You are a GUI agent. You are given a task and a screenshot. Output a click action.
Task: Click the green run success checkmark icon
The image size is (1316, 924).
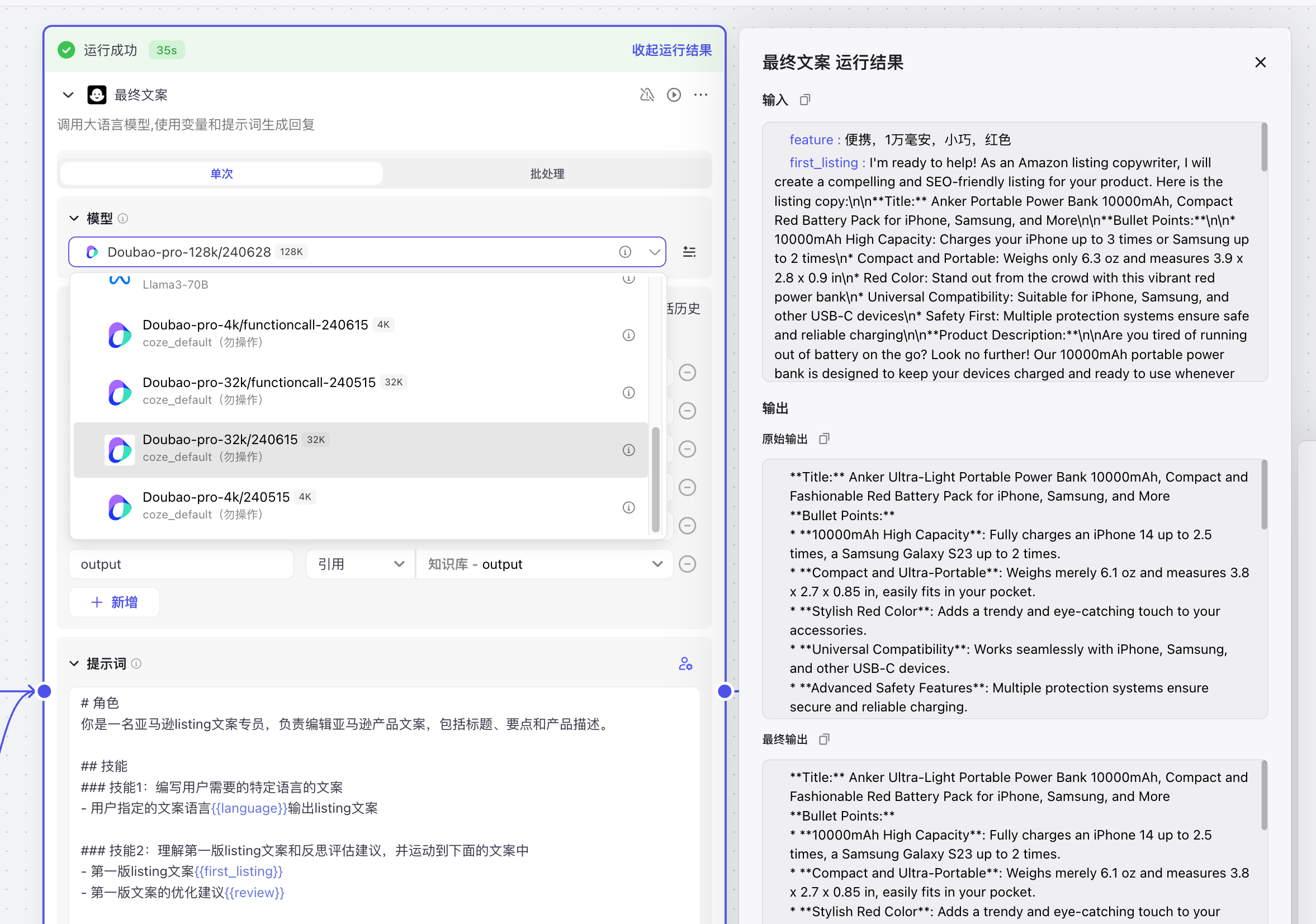(67, 50)
